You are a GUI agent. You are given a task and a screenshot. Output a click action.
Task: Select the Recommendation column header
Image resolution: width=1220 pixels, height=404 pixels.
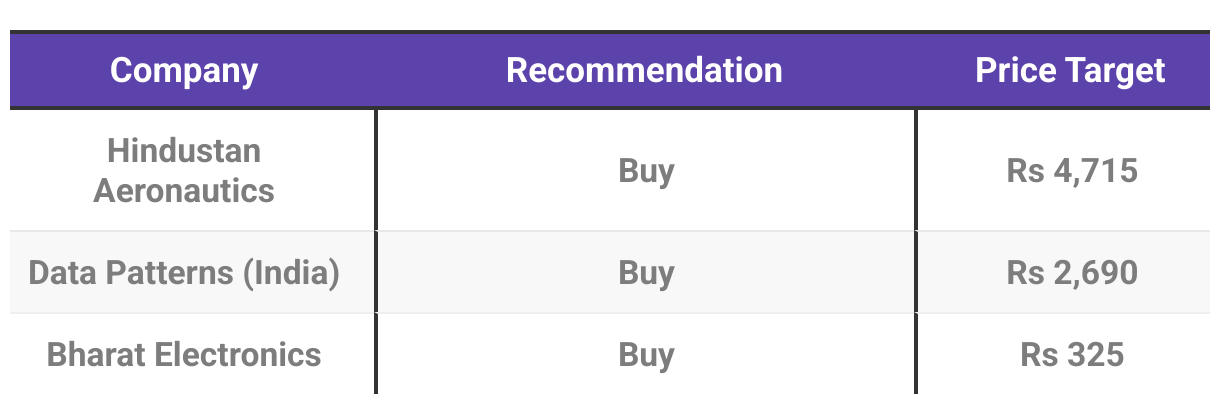(644, 71)
